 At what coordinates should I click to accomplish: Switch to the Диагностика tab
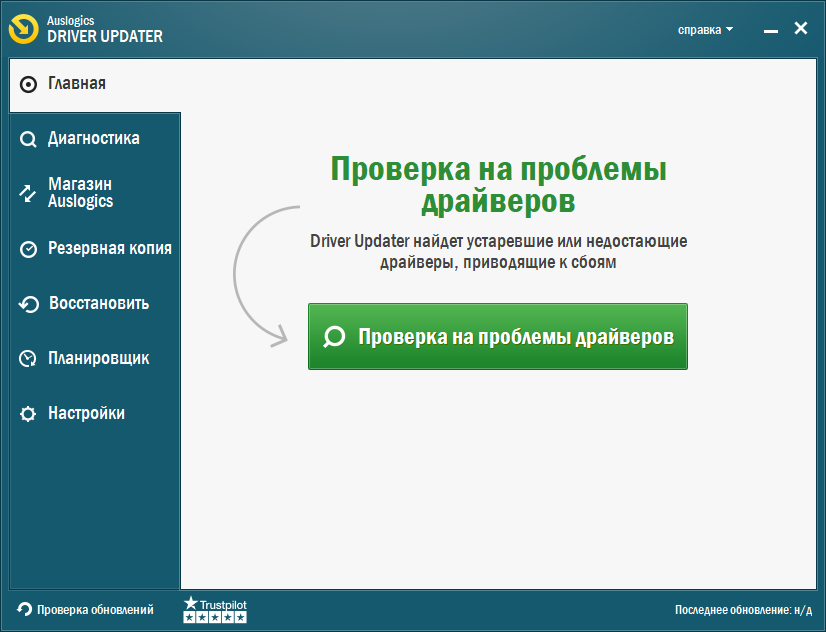[94, 139]
